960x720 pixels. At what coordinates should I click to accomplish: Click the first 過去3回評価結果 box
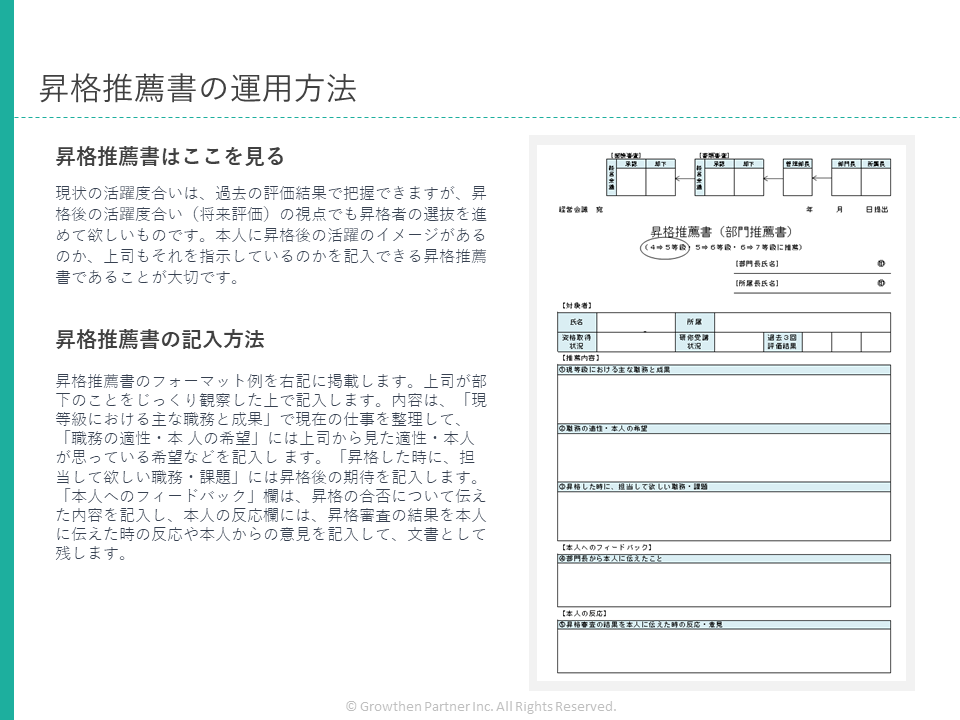[x=817, y=342]
